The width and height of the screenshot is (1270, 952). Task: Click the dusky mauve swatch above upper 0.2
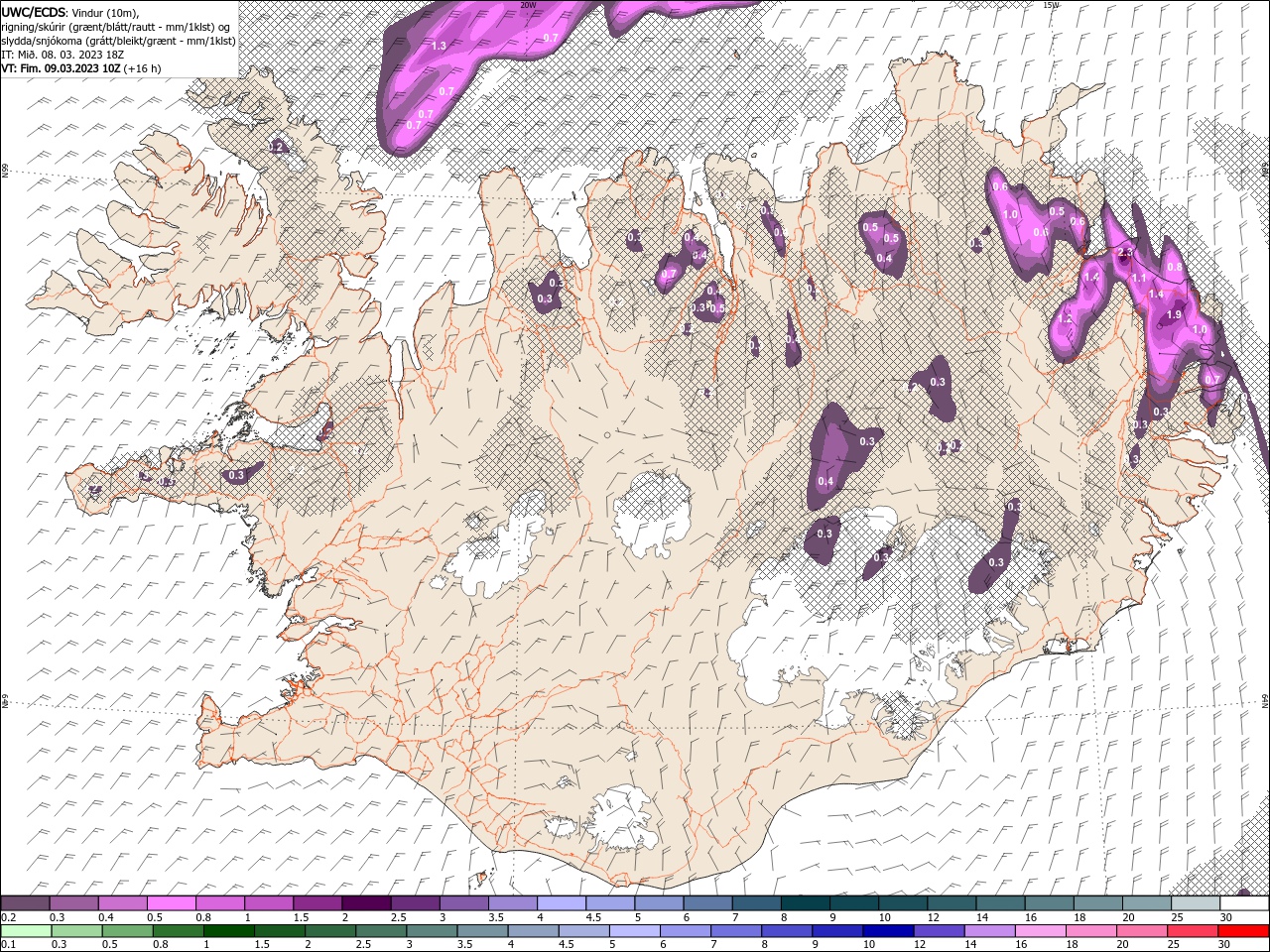point(26,903)
